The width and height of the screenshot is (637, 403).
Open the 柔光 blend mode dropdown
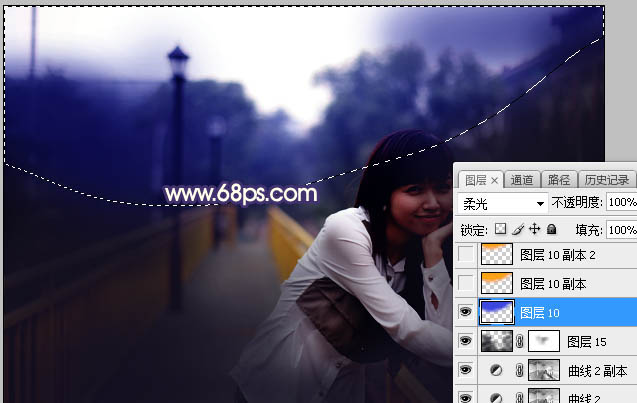pos(503,204)
